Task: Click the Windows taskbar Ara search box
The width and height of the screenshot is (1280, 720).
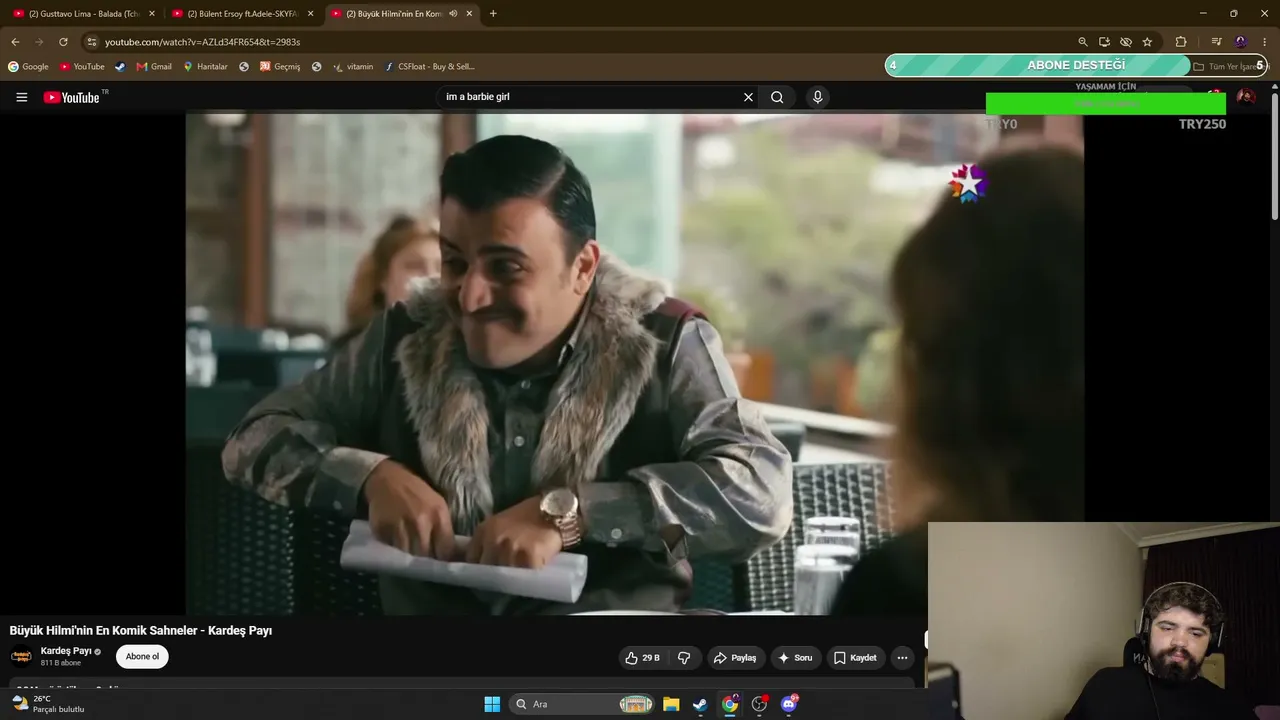Action: click(582, 704)
